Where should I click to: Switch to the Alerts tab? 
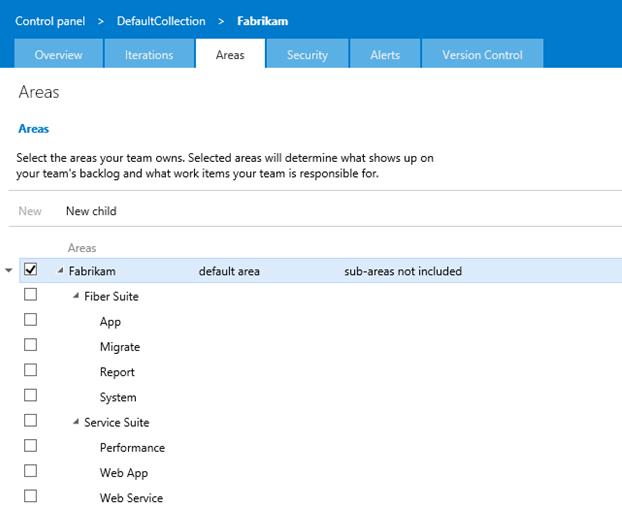[x=385, y=54]
